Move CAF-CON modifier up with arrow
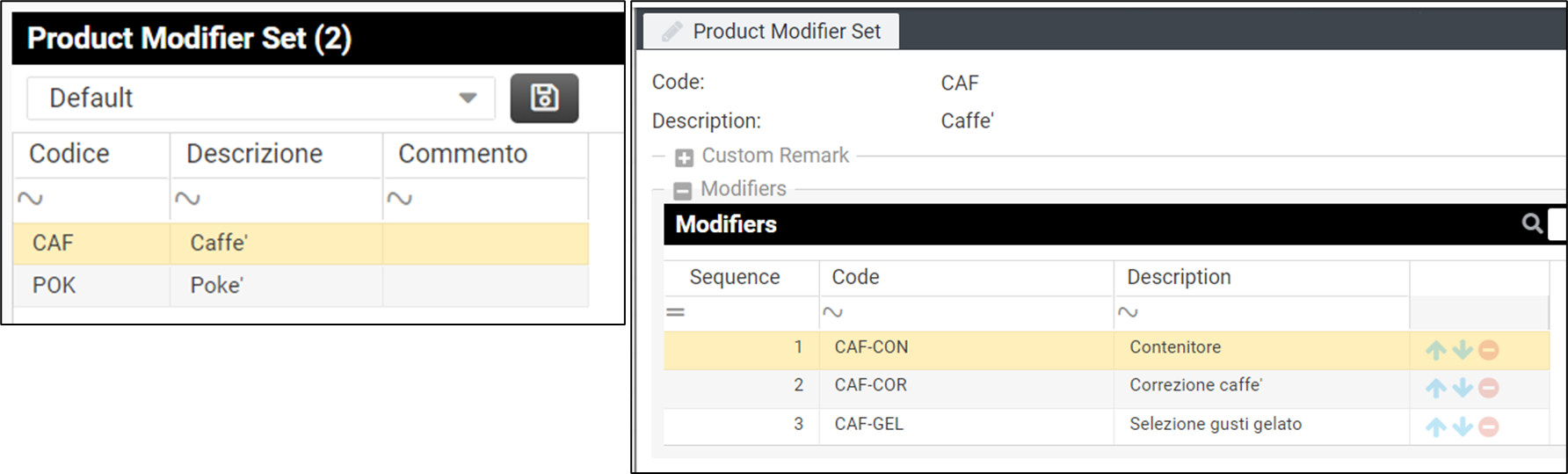Image resolution: width=1568 pixels, height=474 pixels. click(x=1435, y=350)
